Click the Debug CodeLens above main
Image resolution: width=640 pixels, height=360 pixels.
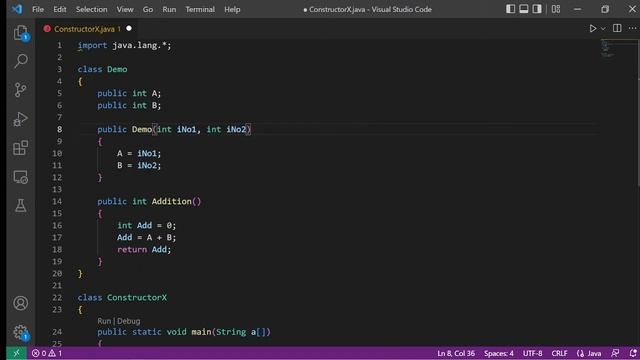[x=129, y=321]
